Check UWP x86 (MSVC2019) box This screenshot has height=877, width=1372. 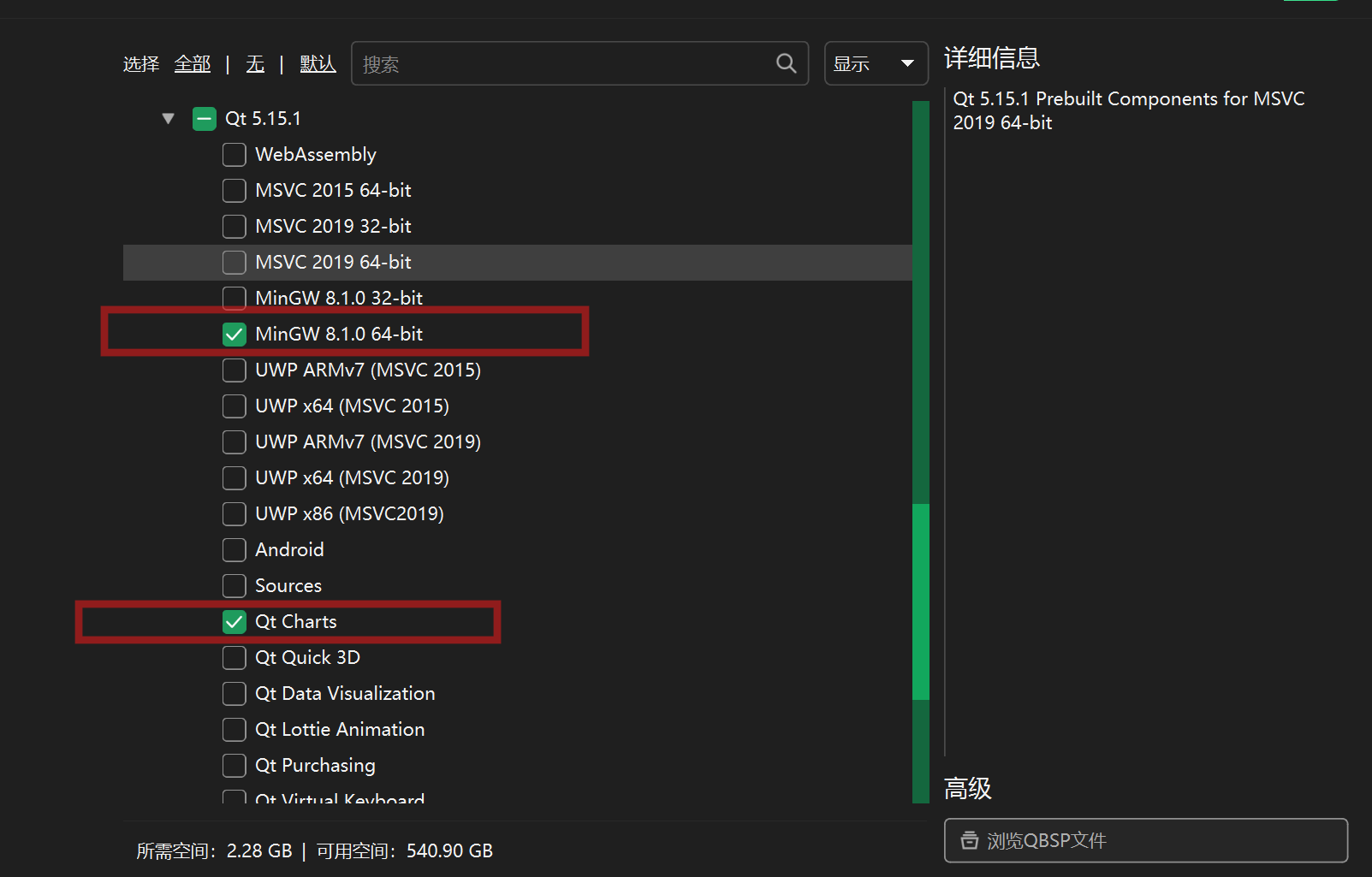(x=234, y=514)
